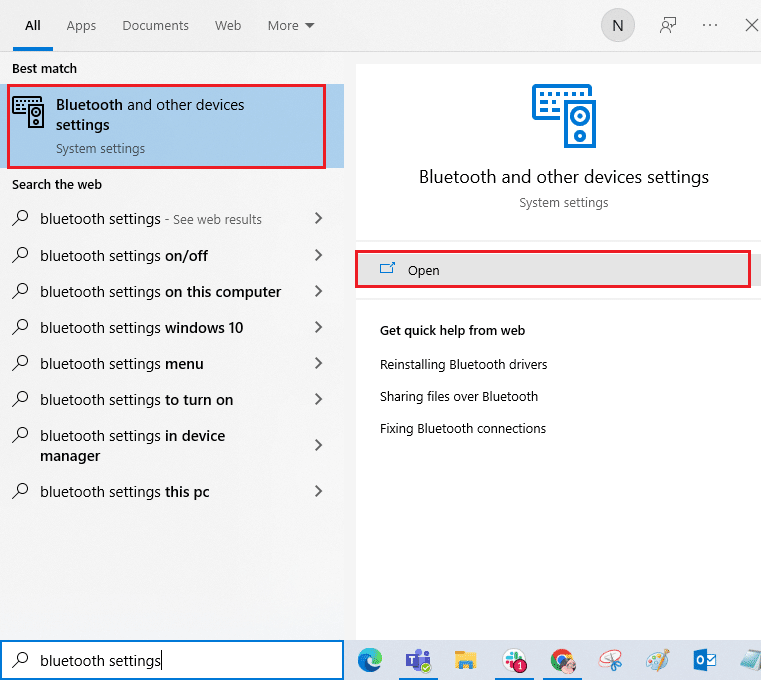Launch File Explorer from the taskbar
The image size is (761, 680).
pos(465,660)
